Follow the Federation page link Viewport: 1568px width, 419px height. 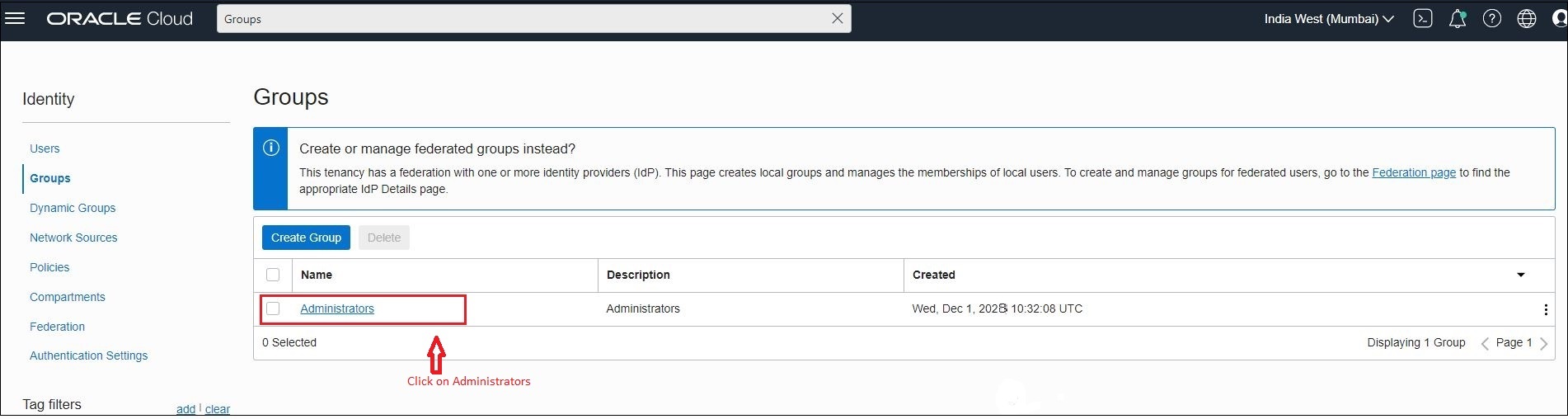tap(1414, 172)
